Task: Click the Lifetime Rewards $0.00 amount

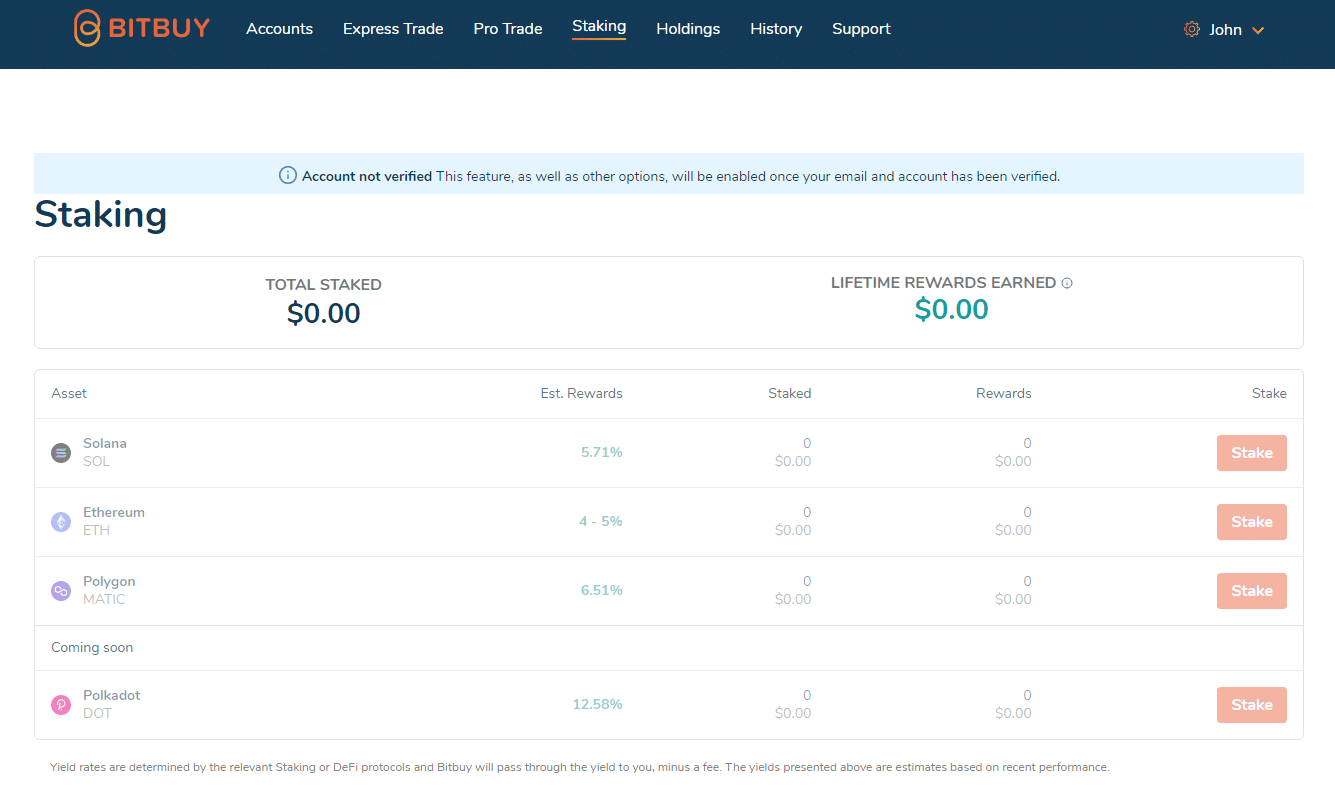Action: click(x=951, y=310)
